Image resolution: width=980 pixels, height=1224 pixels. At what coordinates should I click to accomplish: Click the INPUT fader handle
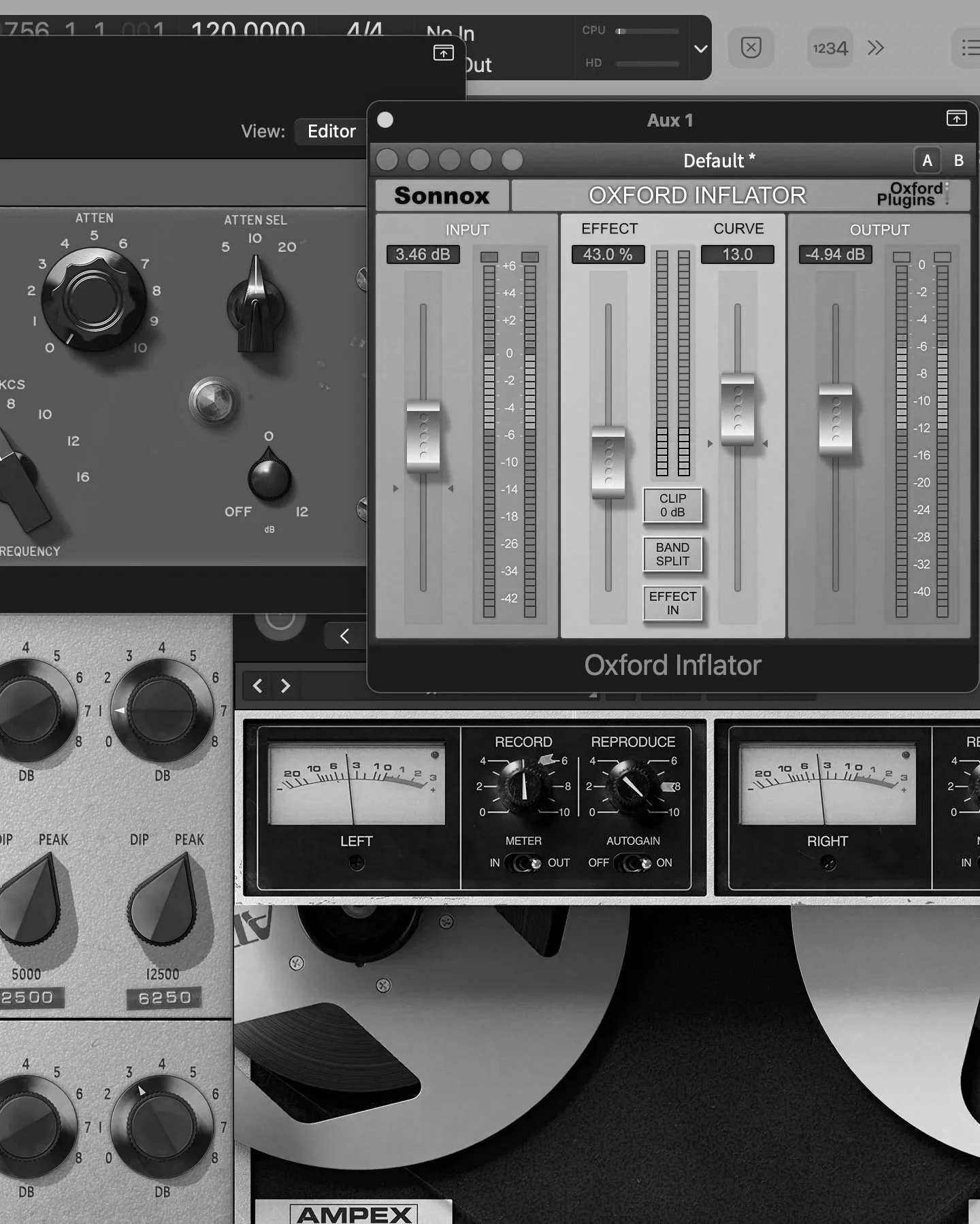coord(423,436)
